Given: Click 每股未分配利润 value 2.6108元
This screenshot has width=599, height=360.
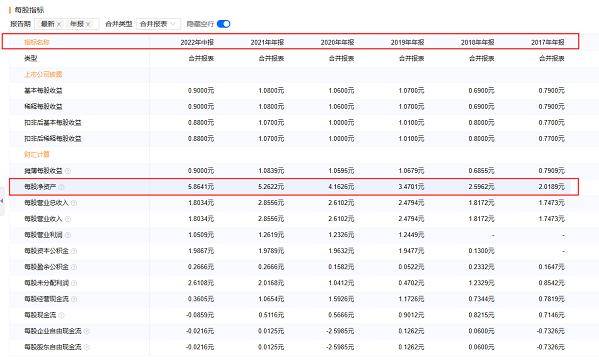Looking at the screenshot, I should (x=201, y=283).
